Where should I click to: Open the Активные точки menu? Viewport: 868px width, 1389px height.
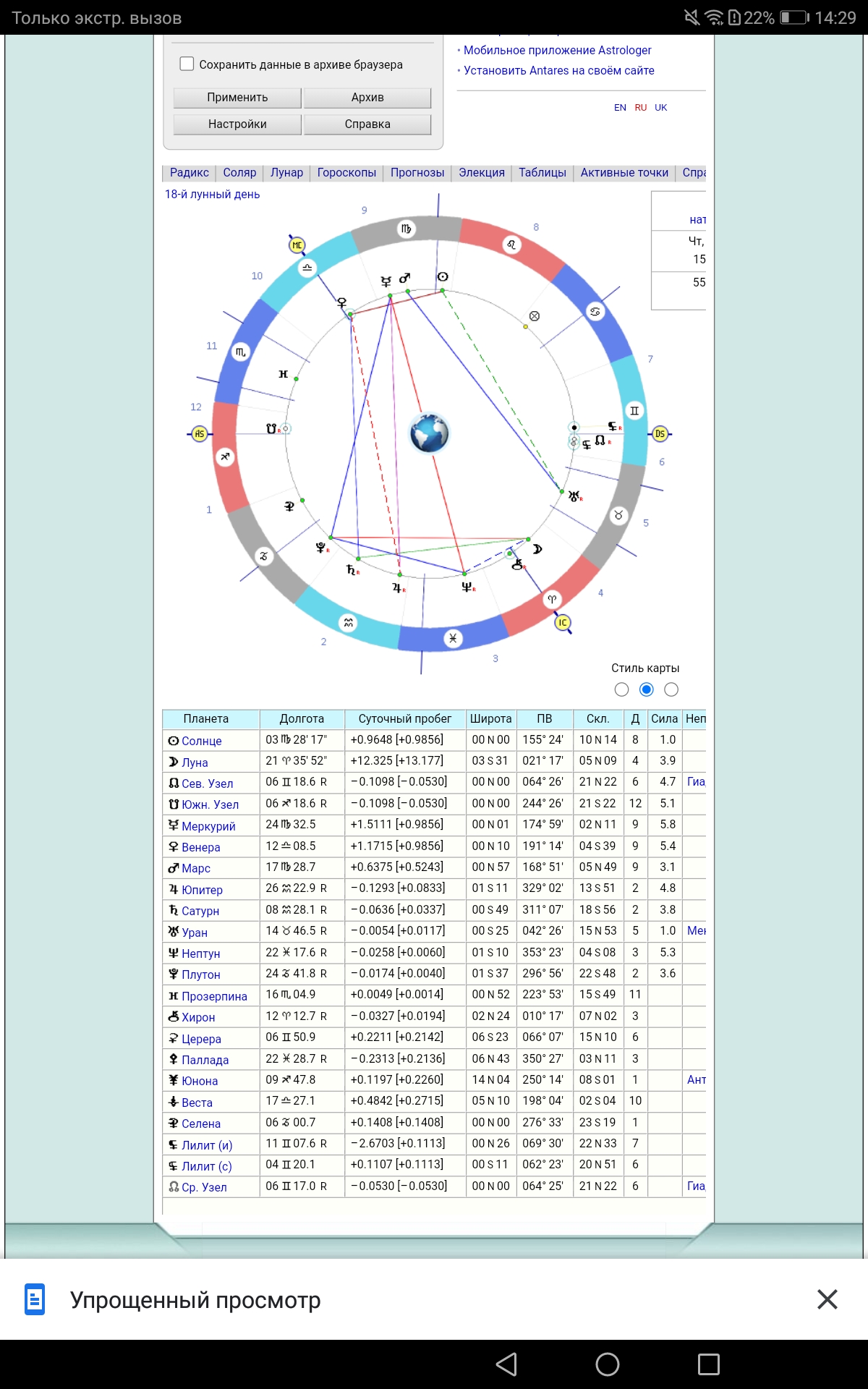tap(624, 173)
